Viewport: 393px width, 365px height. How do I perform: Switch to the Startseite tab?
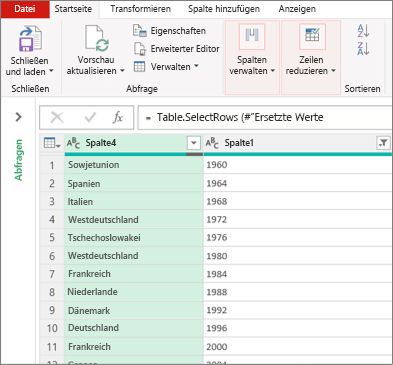[x=73, y=9]
